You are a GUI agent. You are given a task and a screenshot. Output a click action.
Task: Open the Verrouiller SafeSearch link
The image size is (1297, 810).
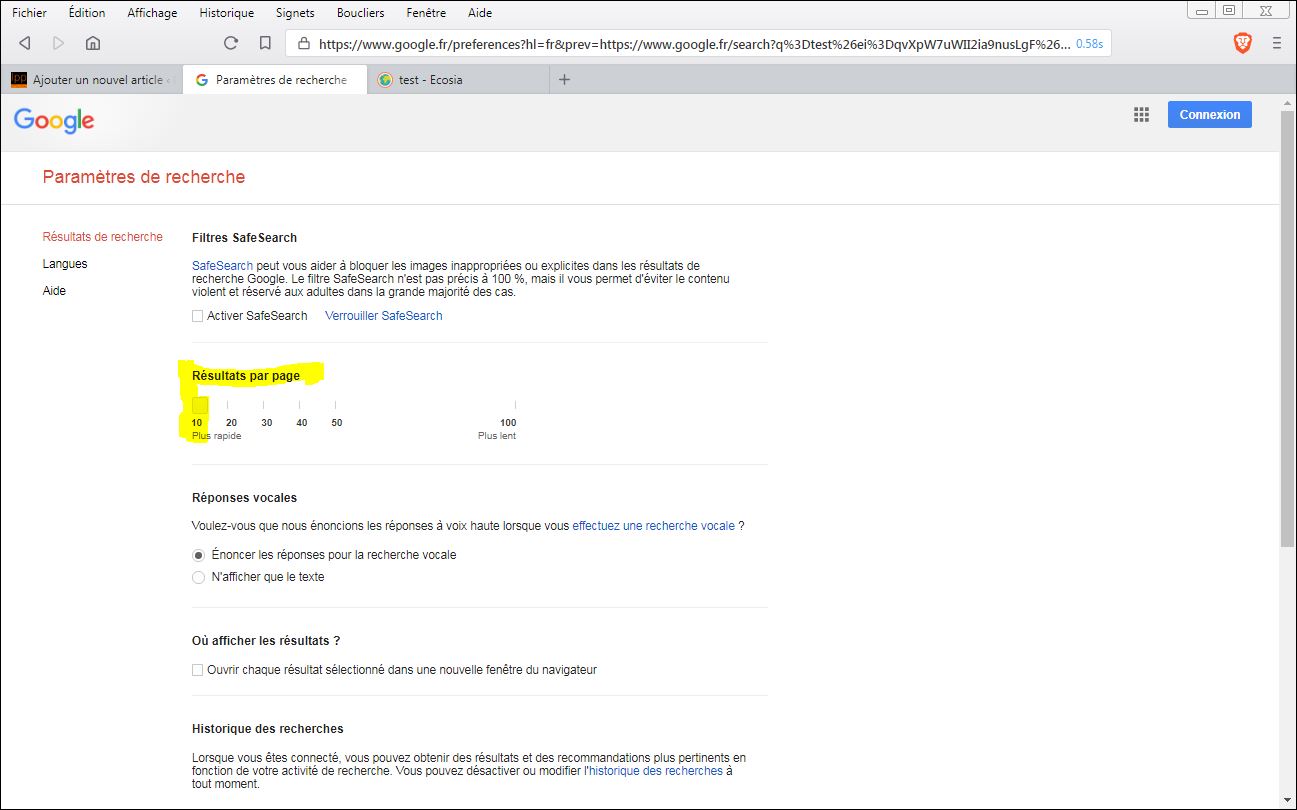point(383,316)
